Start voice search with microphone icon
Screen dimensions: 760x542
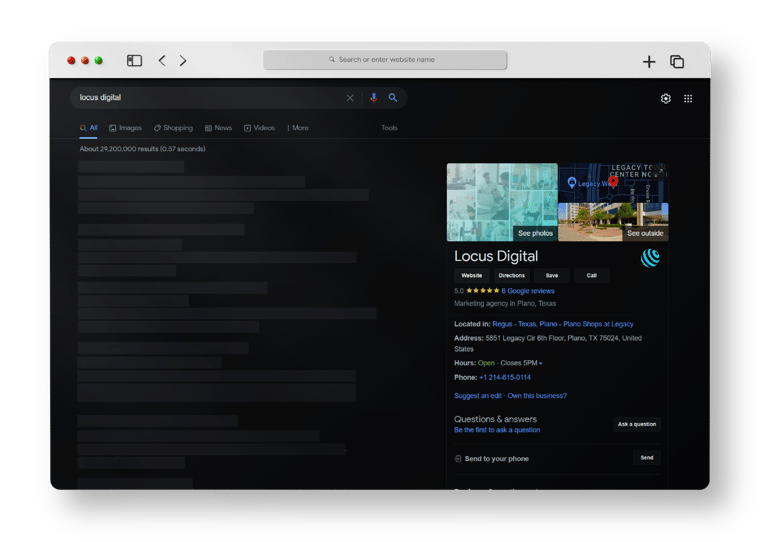click(x=374, y=98)
